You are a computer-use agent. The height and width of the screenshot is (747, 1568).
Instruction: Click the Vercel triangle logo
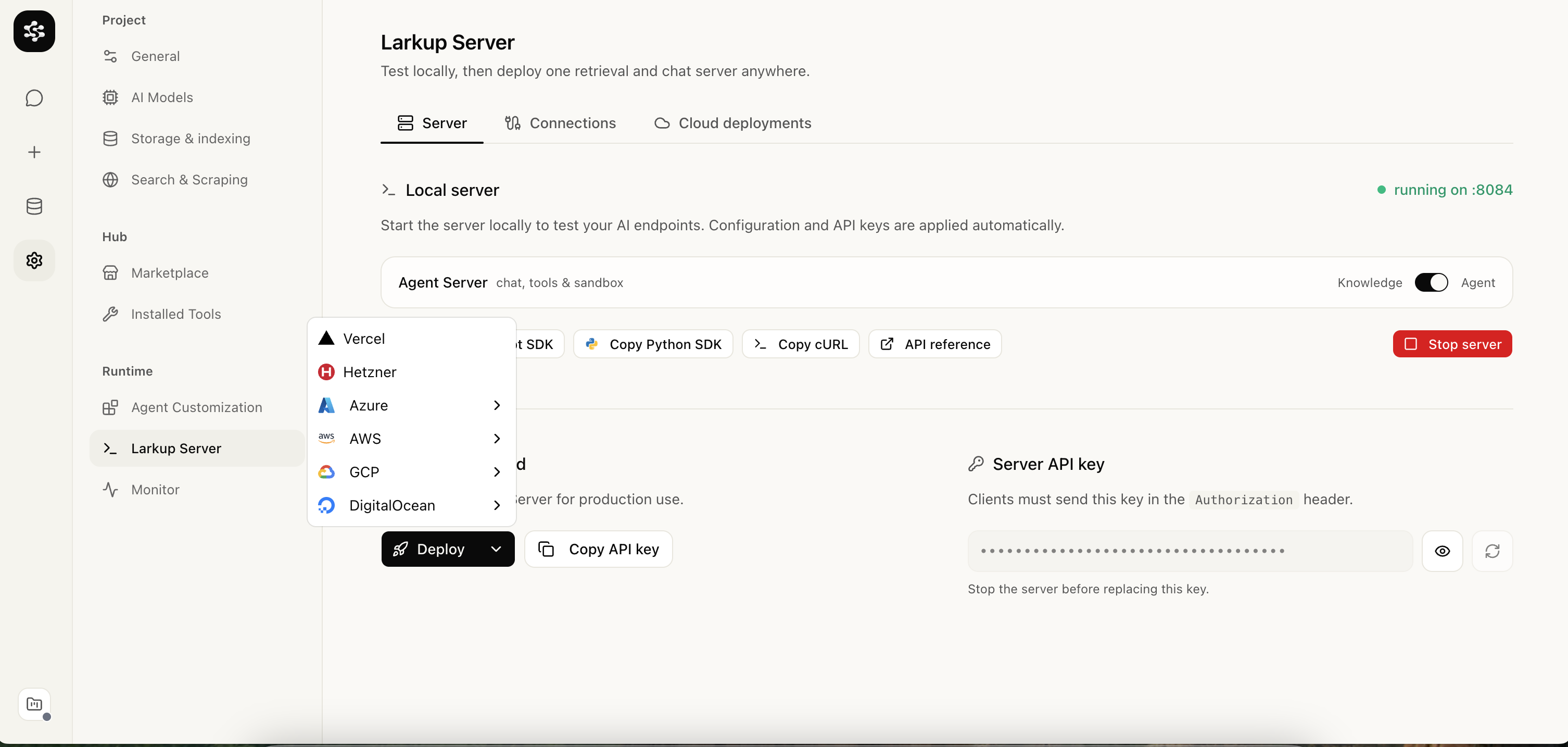pyautogui.click(x=326, y=338)
